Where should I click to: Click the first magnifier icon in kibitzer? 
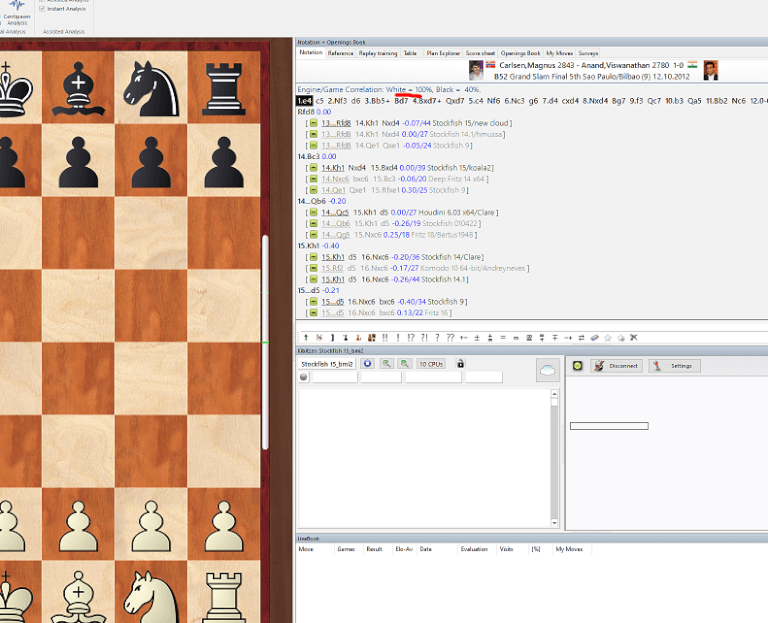(x=386, y=363)
